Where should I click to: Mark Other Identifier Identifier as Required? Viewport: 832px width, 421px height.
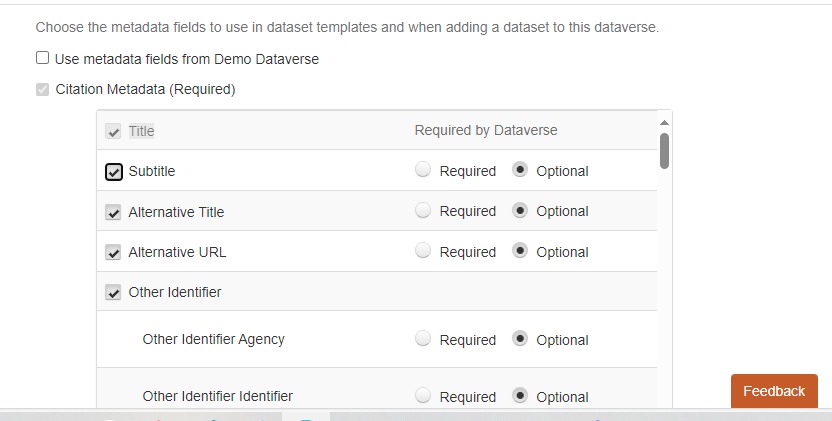pyautogui.click(x=423, y=396)
